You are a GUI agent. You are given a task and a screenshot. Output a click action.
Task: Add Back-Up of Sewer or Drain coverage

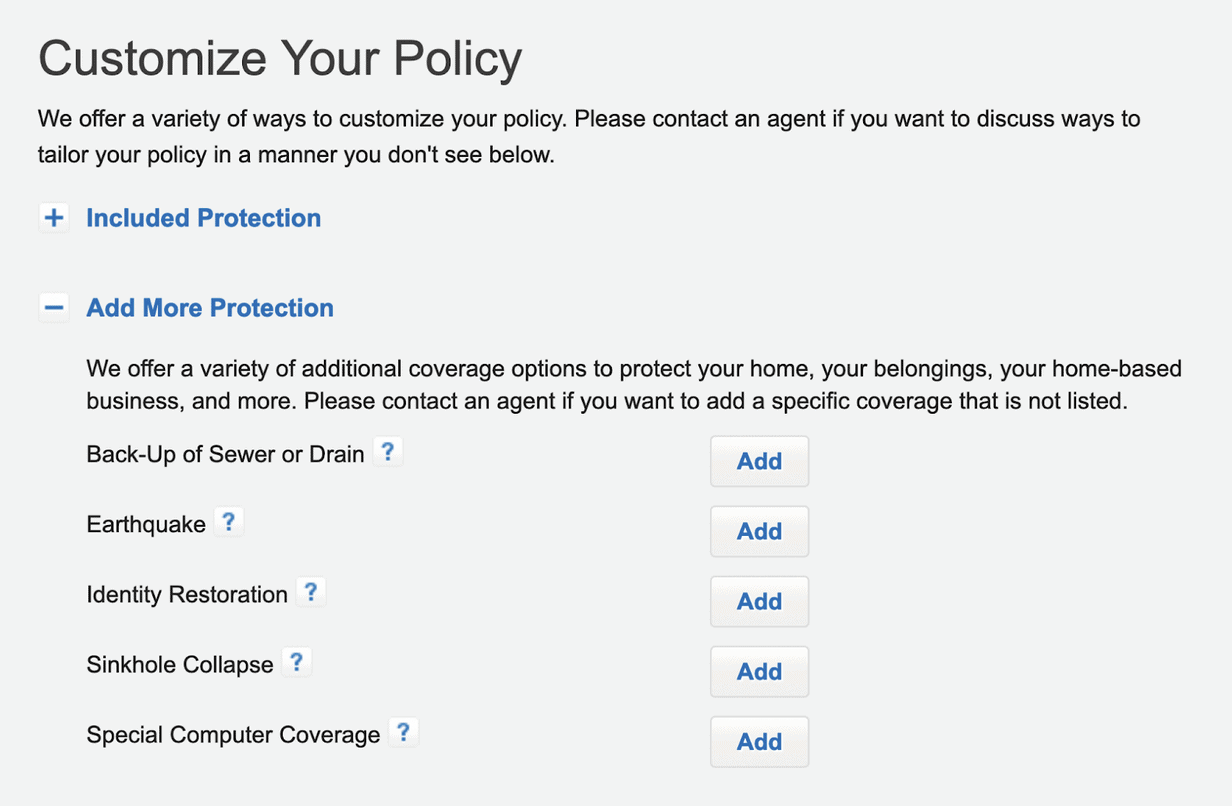(759, 461)
